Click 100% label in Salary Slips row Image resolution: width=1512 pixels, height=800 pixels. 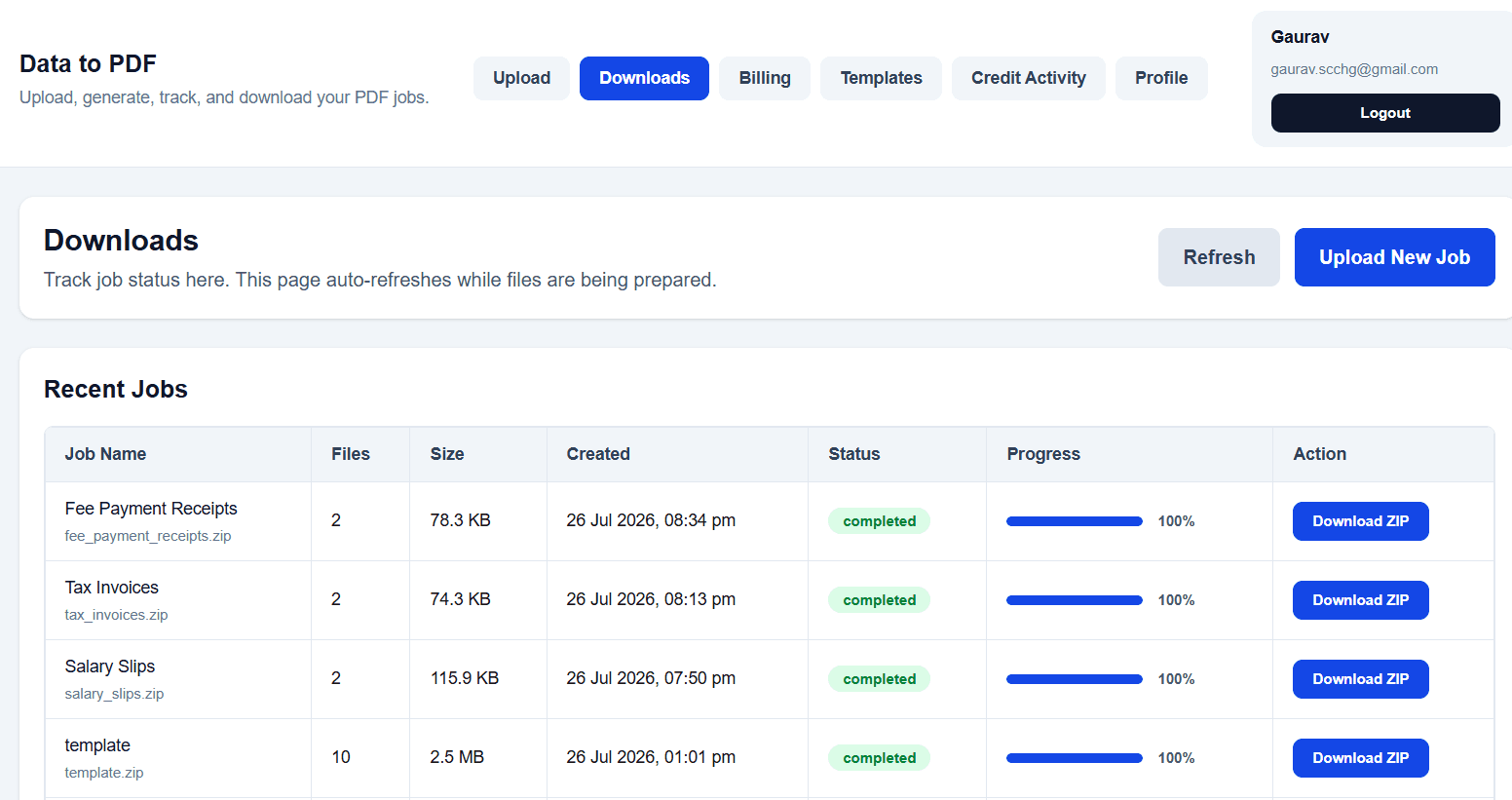tap(1176, 679)
